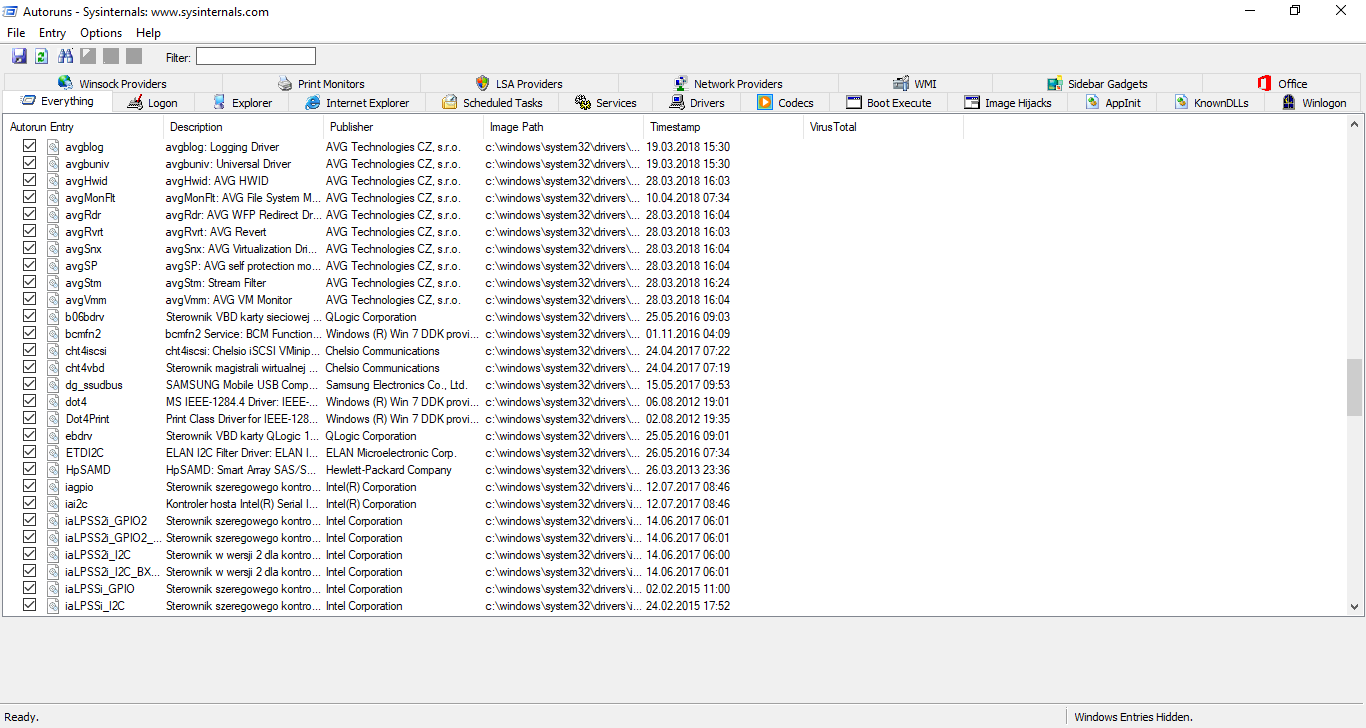This screenshot has width=1366, height=728.
Task: Select the iaLPSS2i_GPIO2 entry name
Action: [x=106, y=521]
